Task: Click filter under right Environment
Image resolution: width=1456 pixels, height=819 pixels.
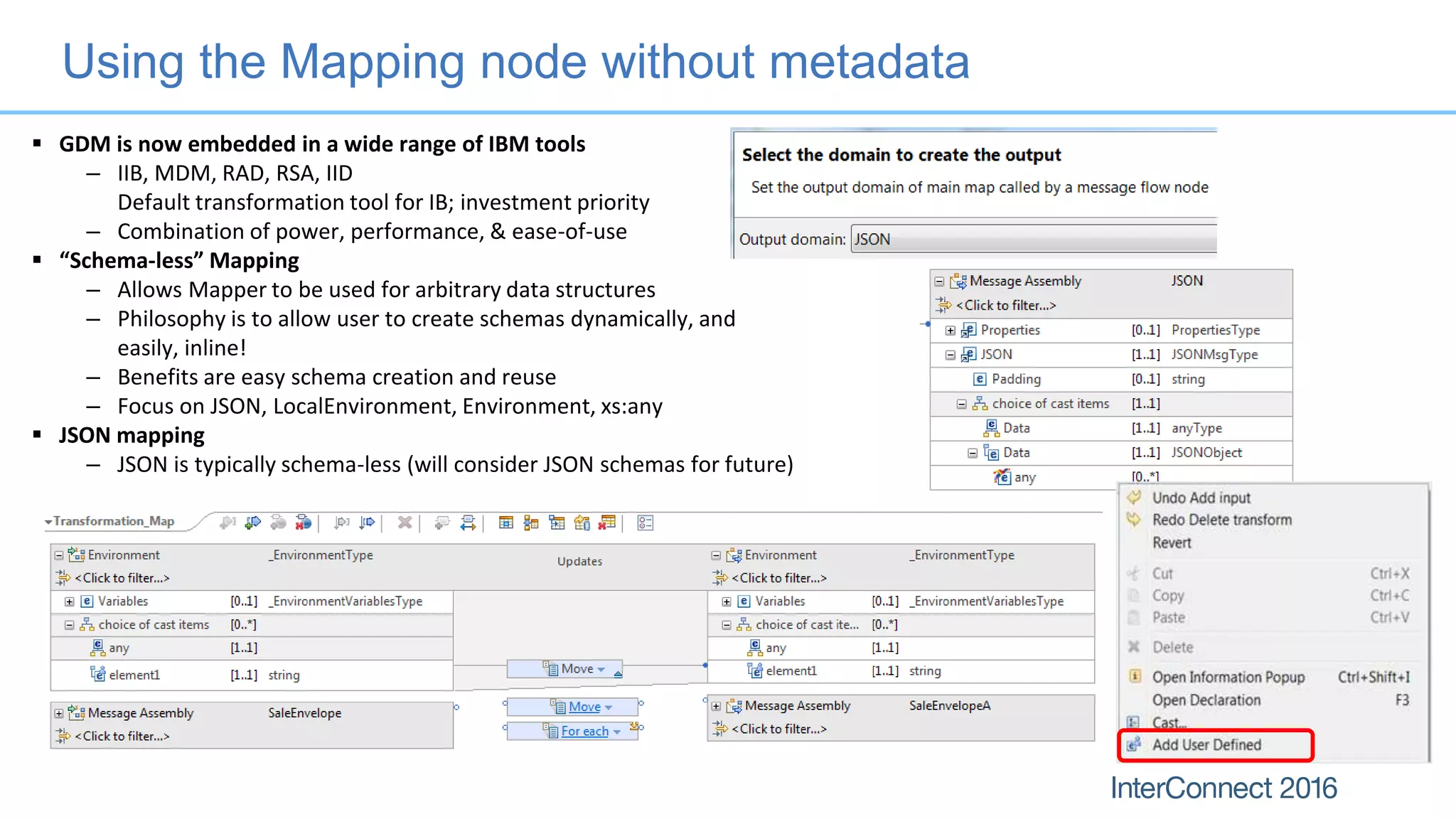Action: point(779,578)
